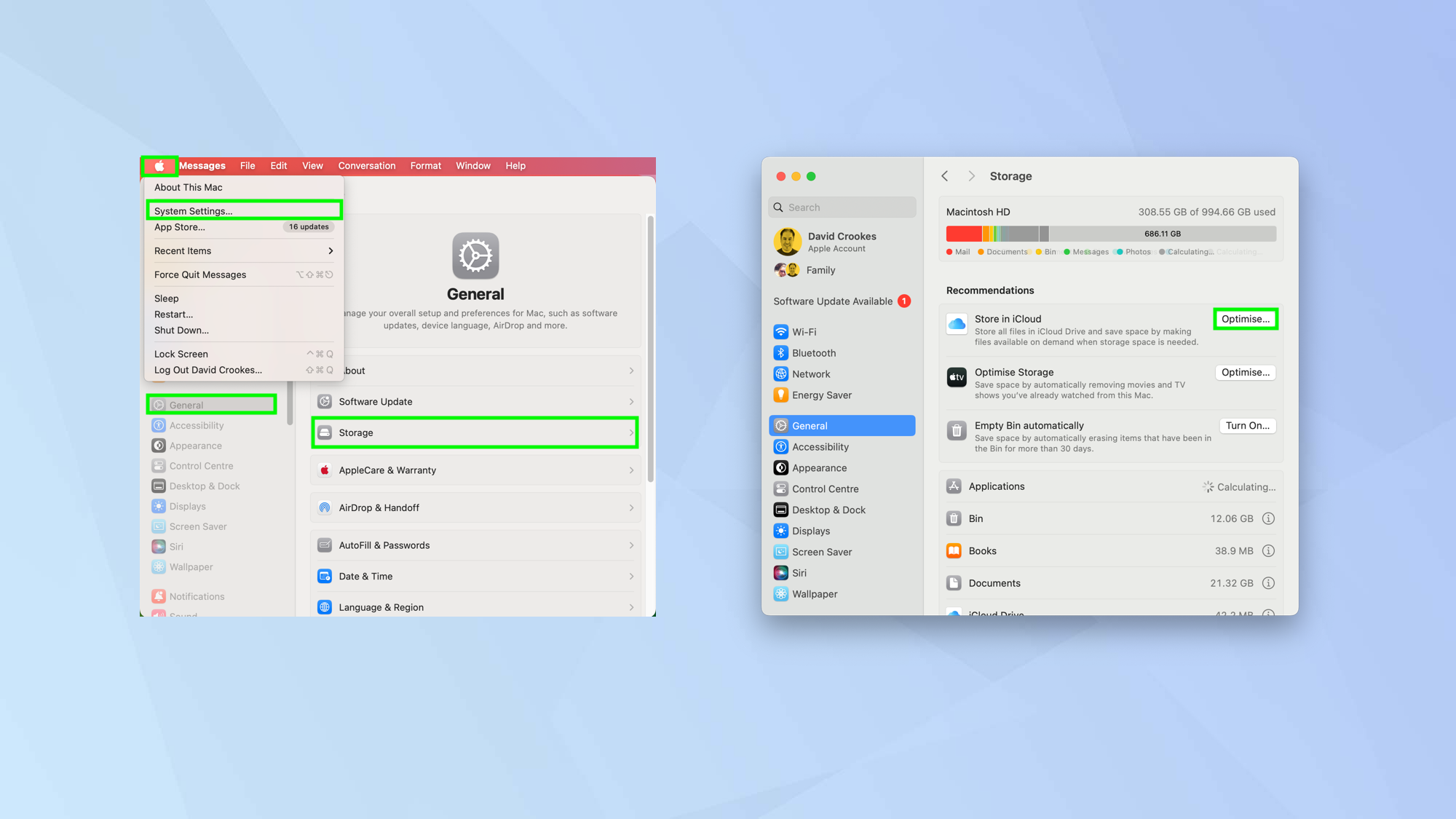Turn on Empty Bin automatically

(x=1247, y=425)
